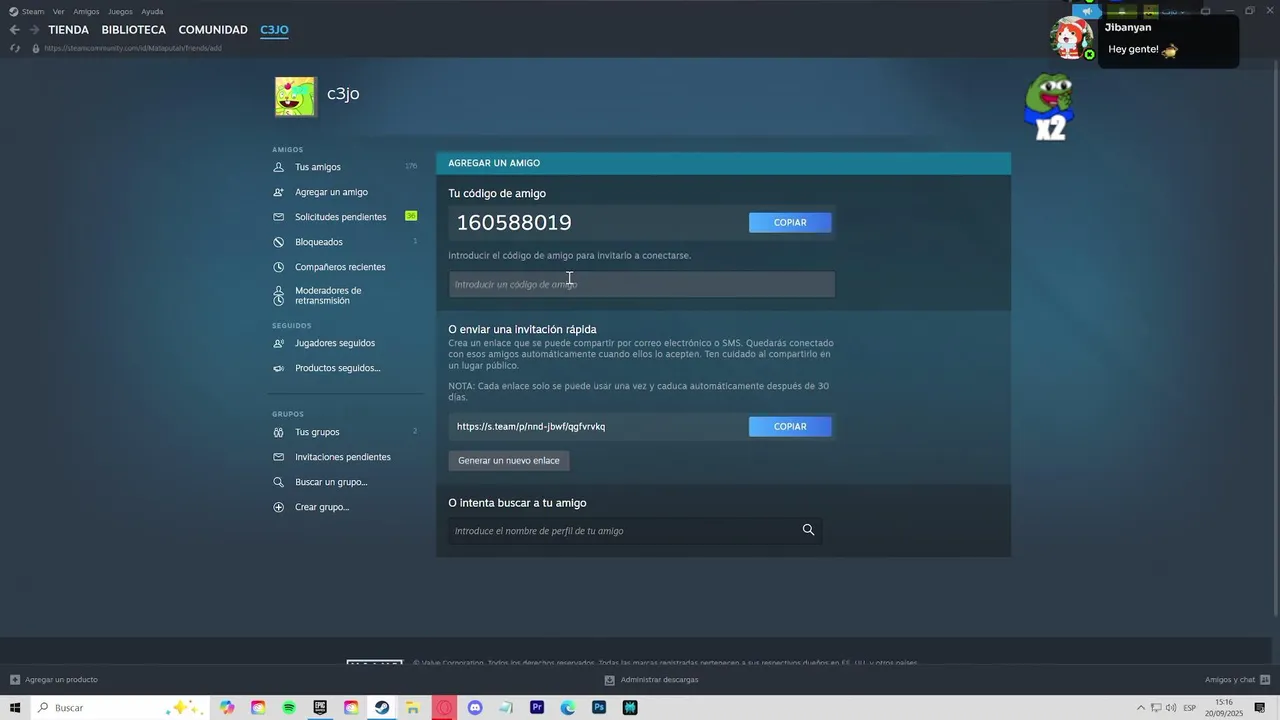The image size is (1280, 720).
Task: Reload the page with the refresh icon
Action: [x=15, y=48]
